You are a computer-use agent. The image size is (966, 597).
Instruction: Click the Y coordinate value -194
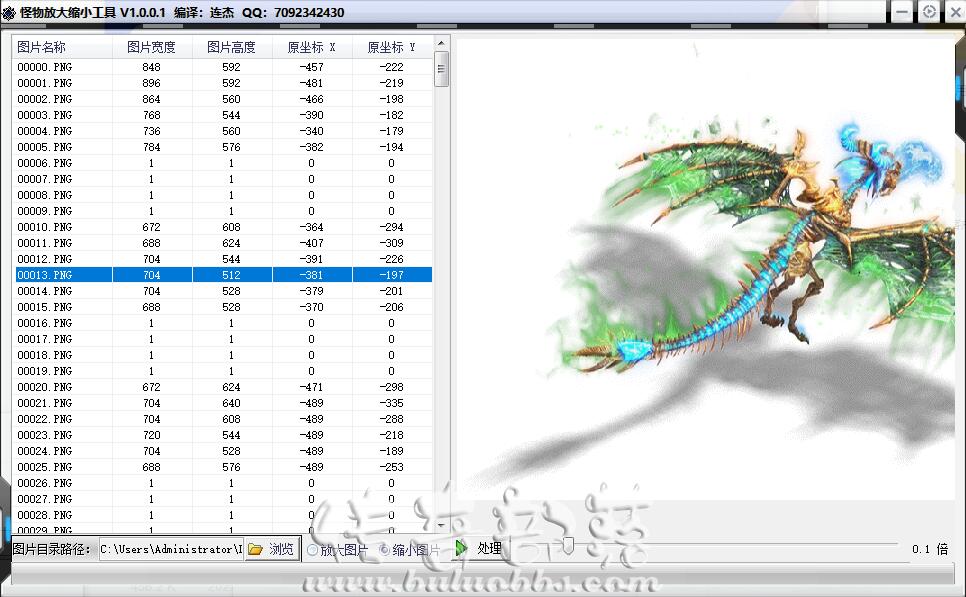point(392,147)
